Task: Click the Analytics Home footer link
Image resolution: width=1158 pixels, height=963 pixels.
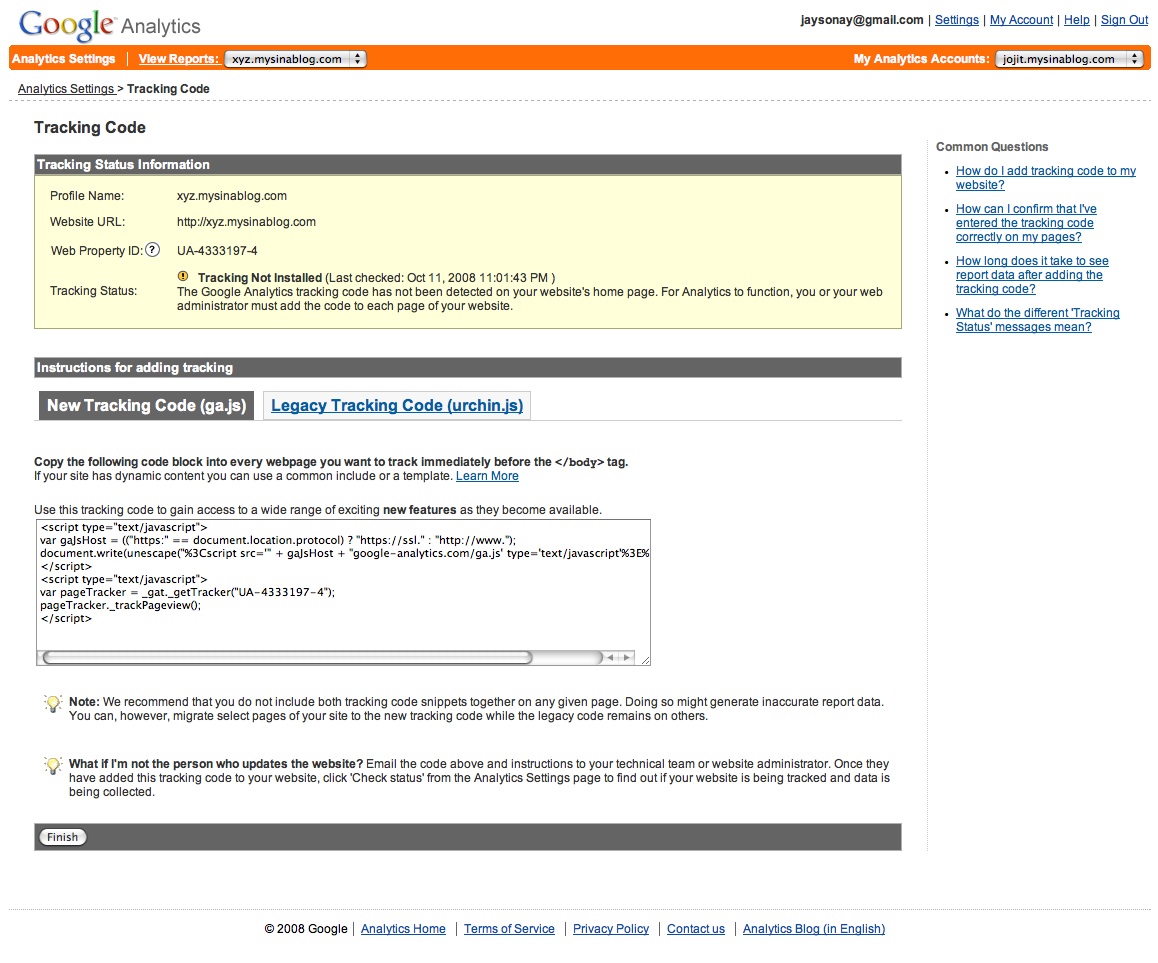Action: (403, 929)
